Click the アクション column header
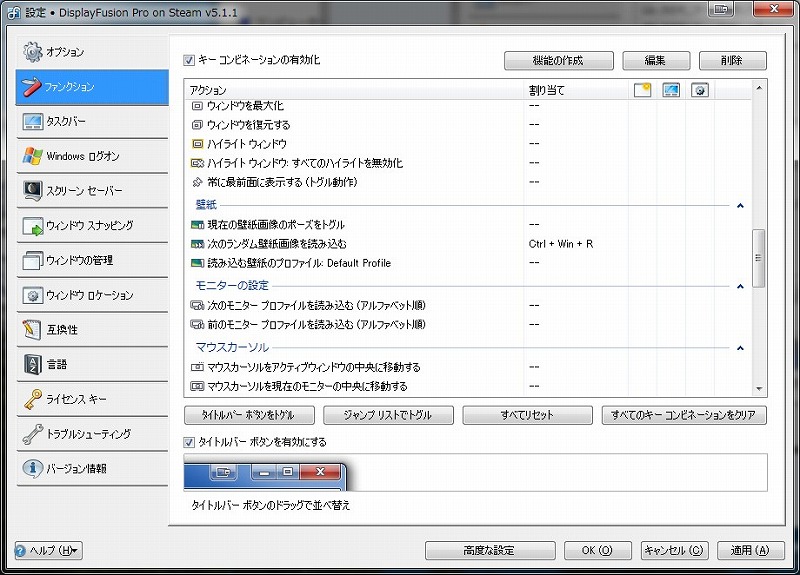800x575 pixels. (x=354, y=90)
